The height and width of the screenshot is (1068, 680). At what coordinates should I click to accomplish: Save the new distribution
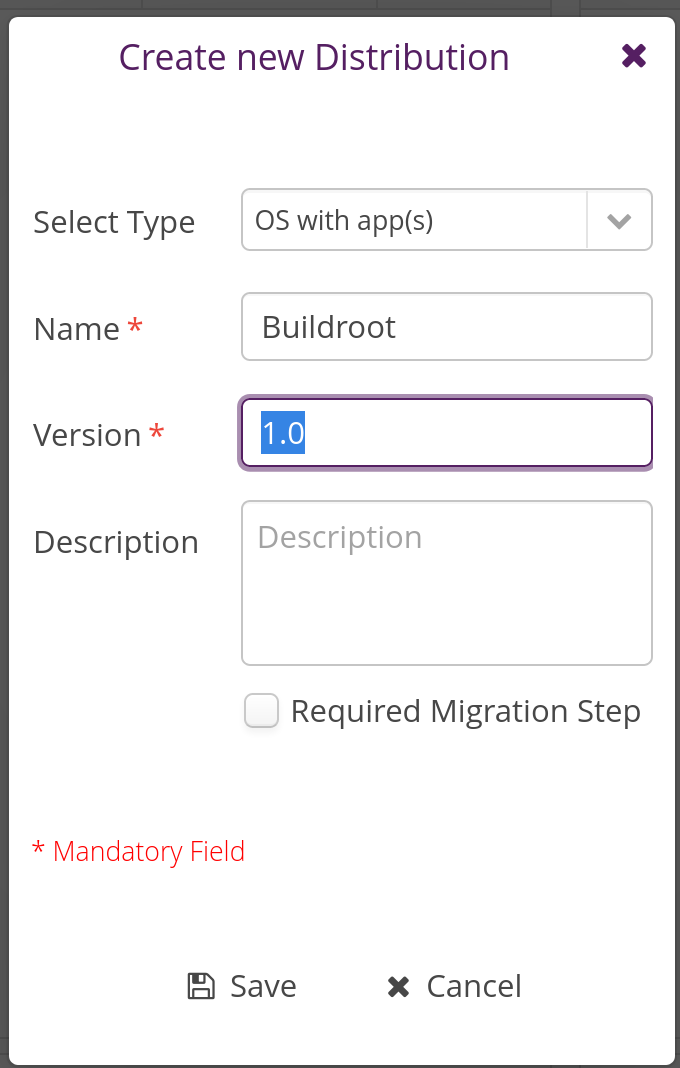click(243, 986)
